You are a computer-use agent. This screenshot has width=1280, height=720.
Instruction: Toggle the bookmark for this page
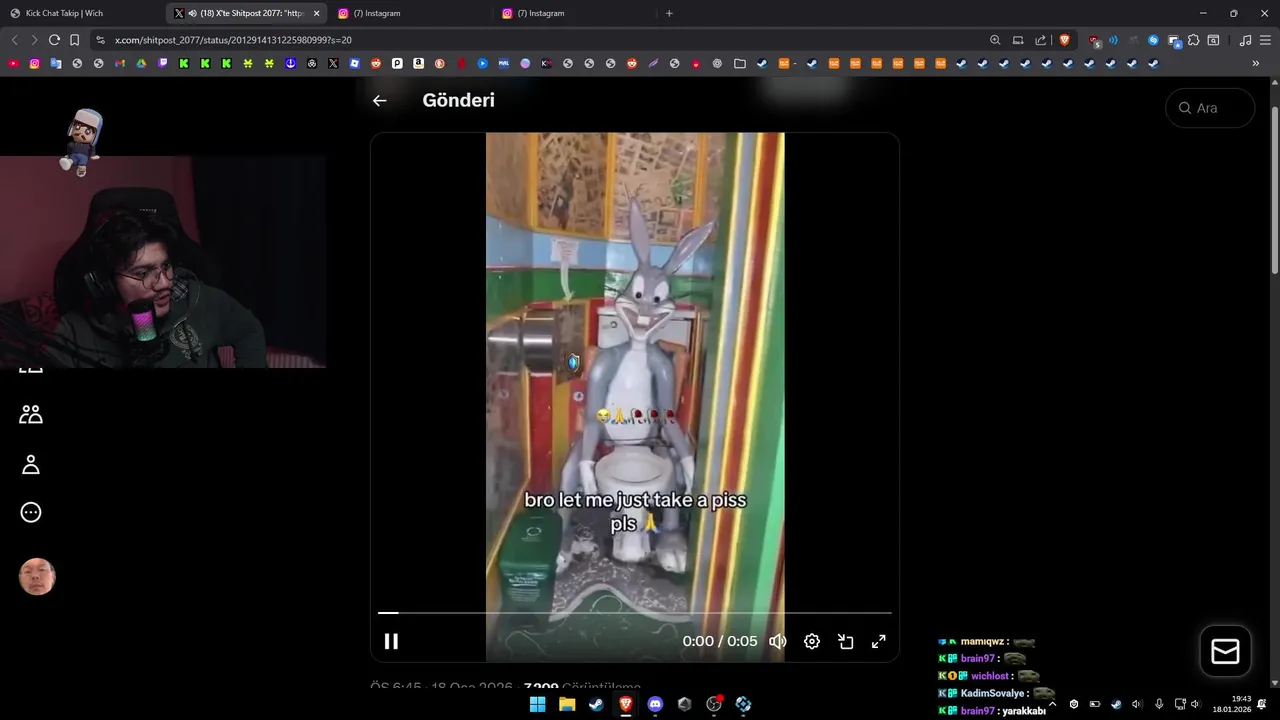pyautogui.click(x=74, y=40)
